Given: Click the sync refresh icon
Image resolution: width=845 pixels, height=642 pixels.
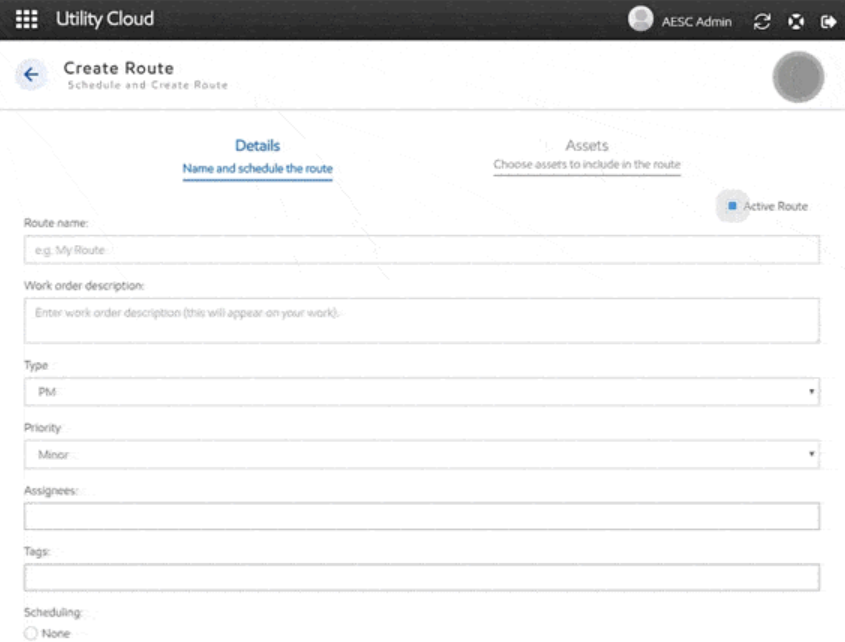Looking at the screenshot, I should click(x=762, y=21).
